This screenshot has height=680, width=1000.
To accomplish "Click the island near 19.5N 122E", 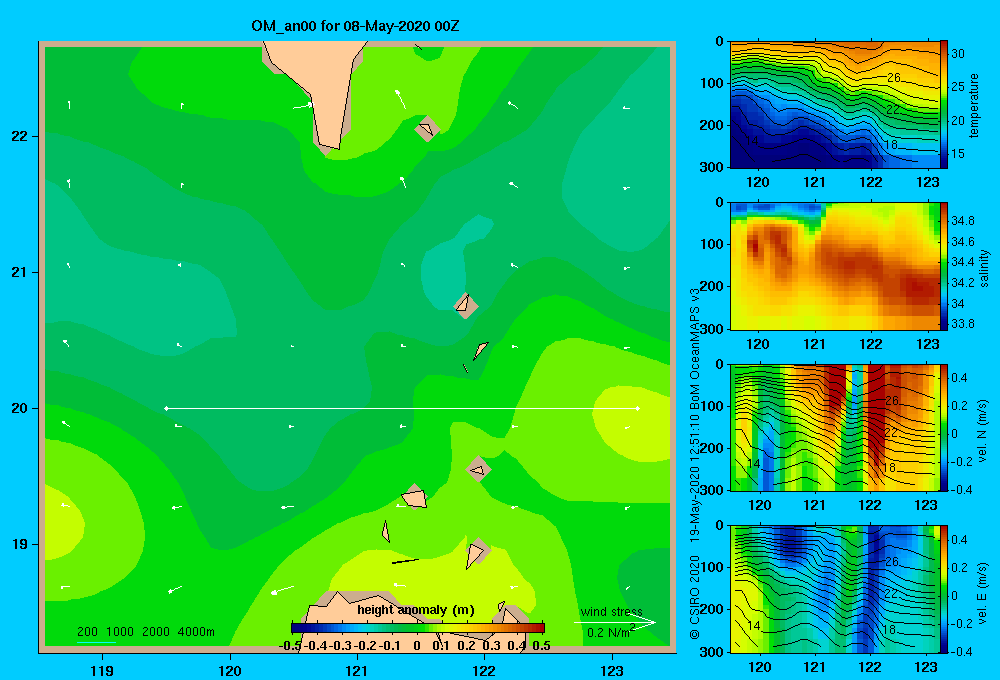I will (x=478, y=469).
